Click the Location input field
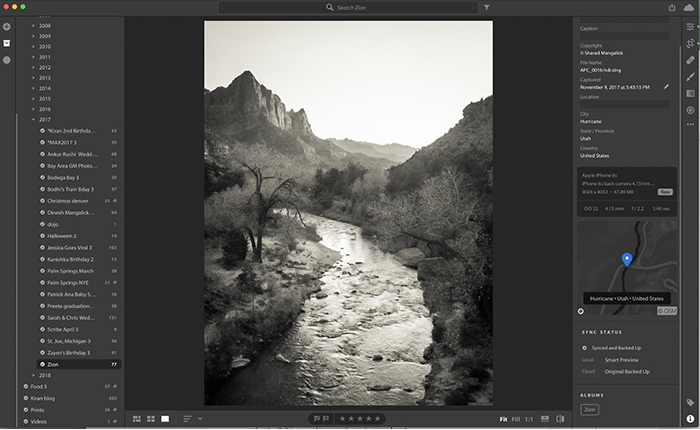700x430 pixels. tap(625, 104)
